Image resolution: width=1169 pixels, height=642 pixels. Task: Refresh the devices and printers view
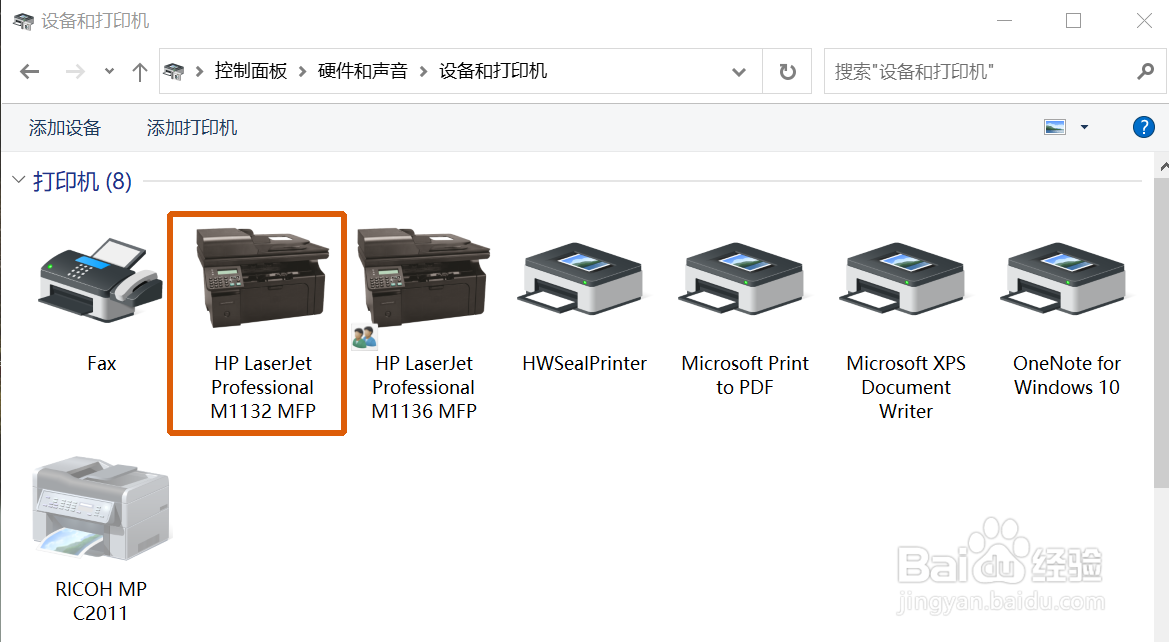tap(787, 72)
